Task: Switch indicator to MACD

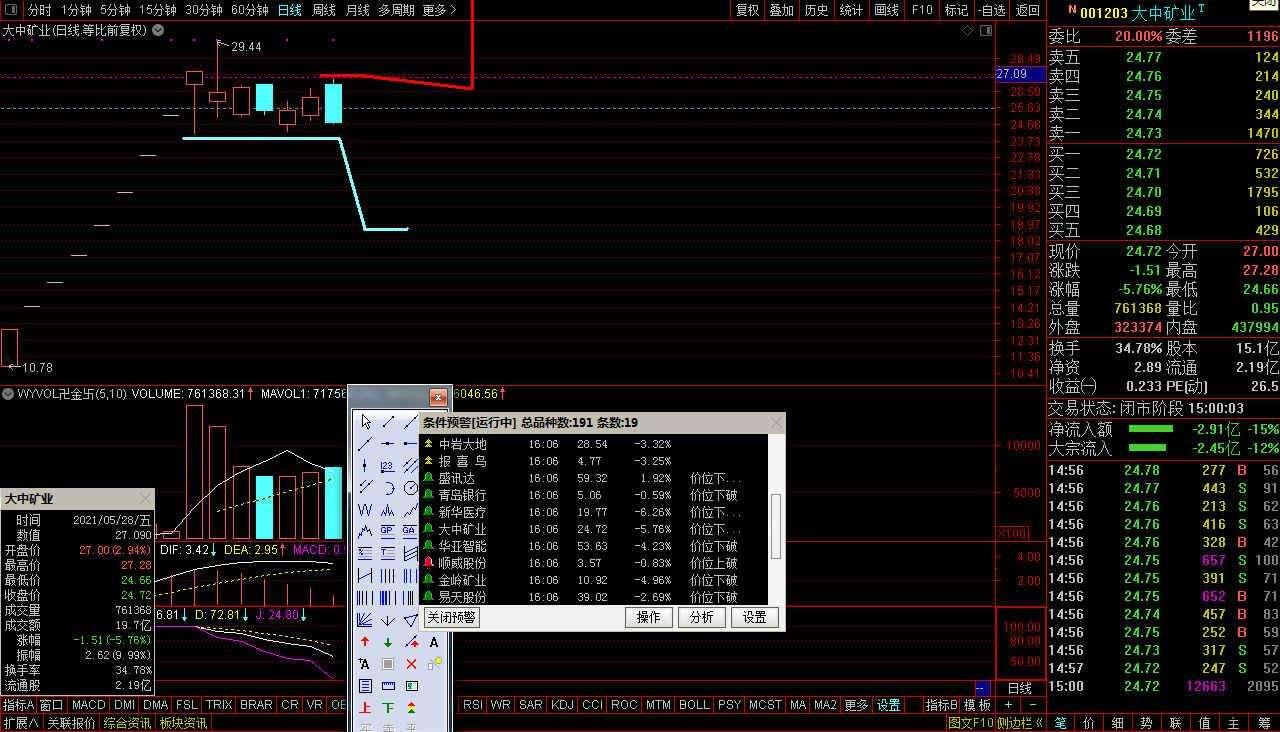Action: click(88, 705)
